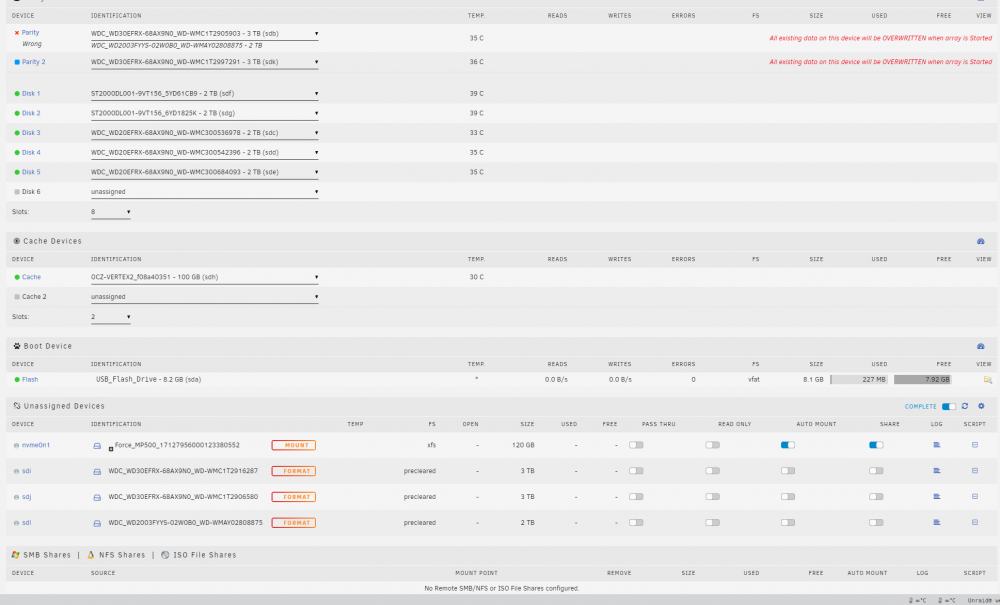Click the Flash free space bar 7.92 GB
The width and height of the screenshot is (1000, 605).
pos(922,379)
